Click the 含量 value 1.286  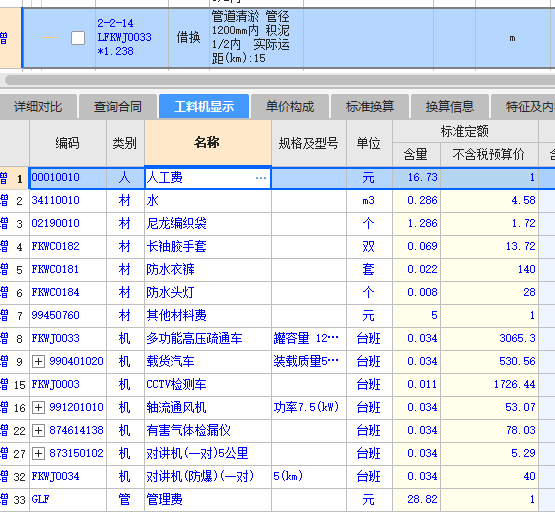[x=416, y=224]
